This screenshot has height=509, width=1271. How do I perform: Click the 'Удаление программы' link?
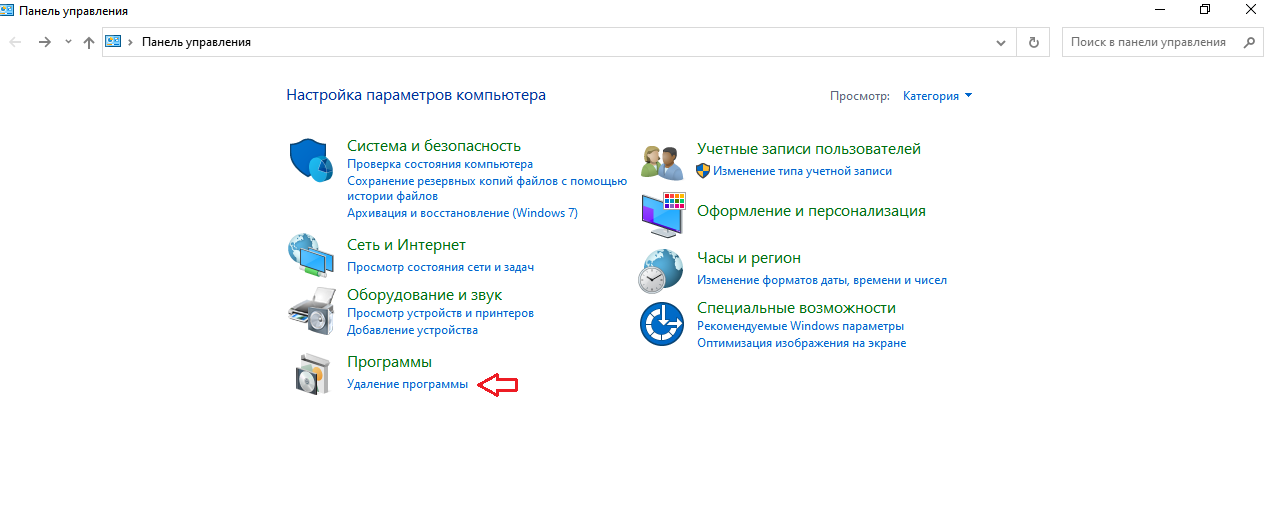tap(407, 385)
